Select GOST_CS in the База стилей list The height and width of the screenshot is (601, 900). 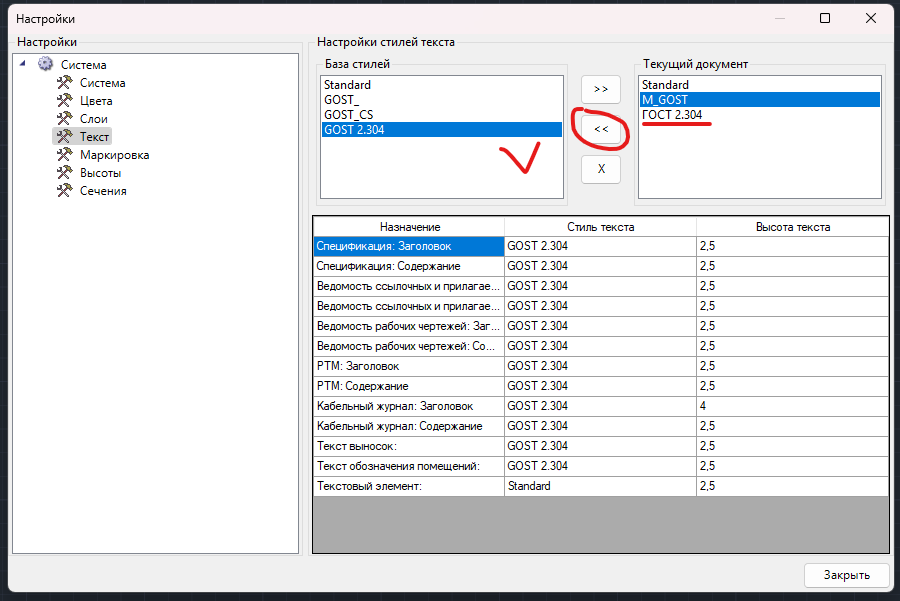click(x=346, y=115)
